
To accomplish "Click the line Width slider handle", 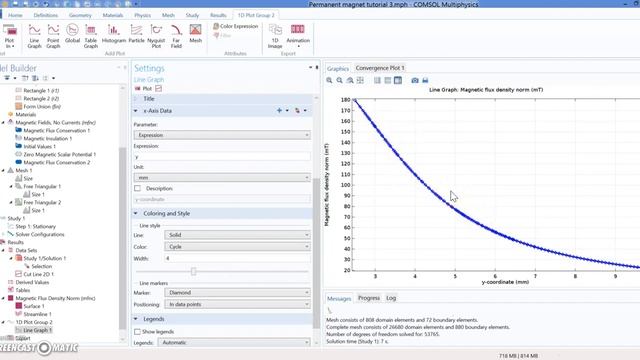I will [x=193, y=271].
